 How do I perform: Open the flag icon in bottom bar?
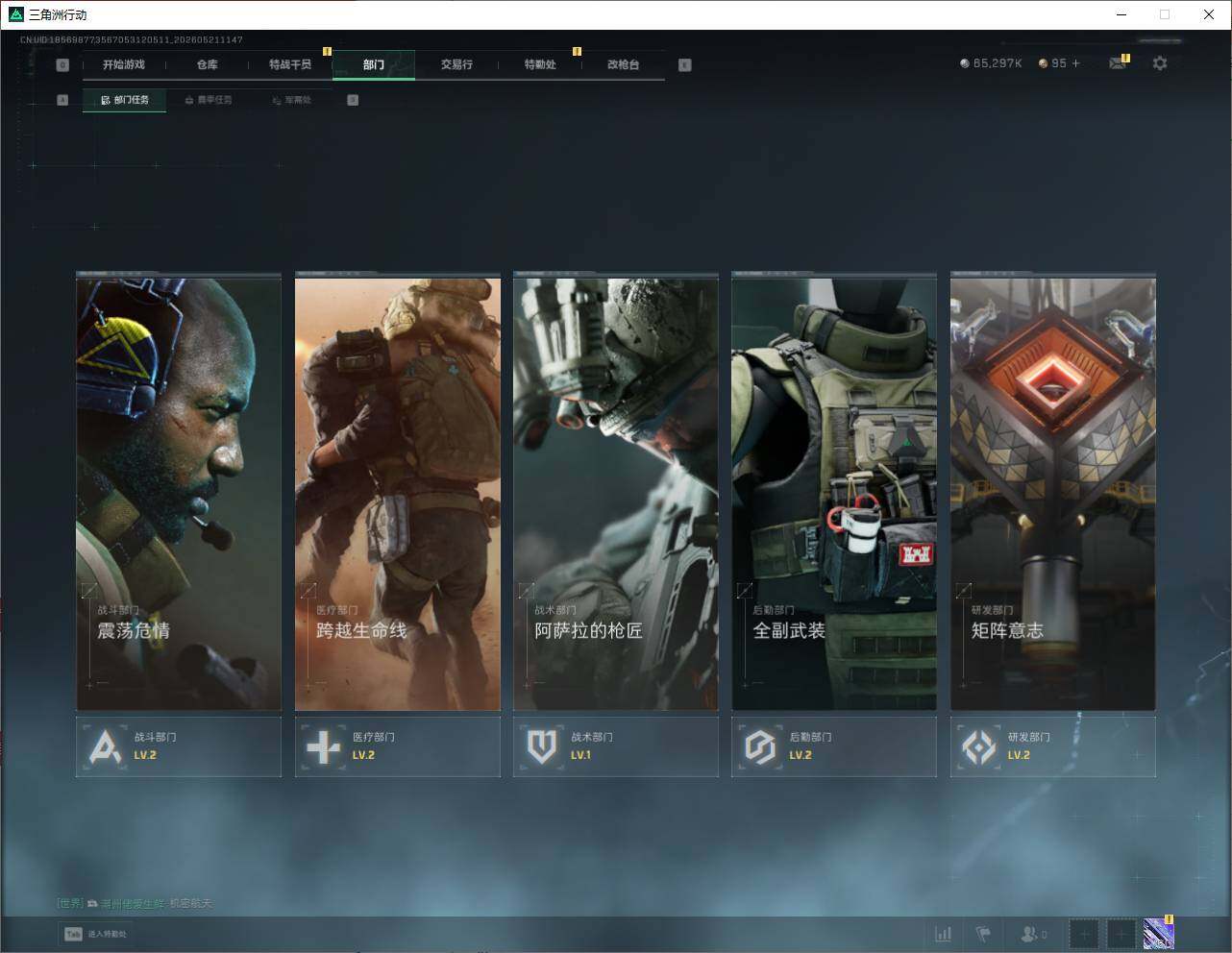point(983,934)
